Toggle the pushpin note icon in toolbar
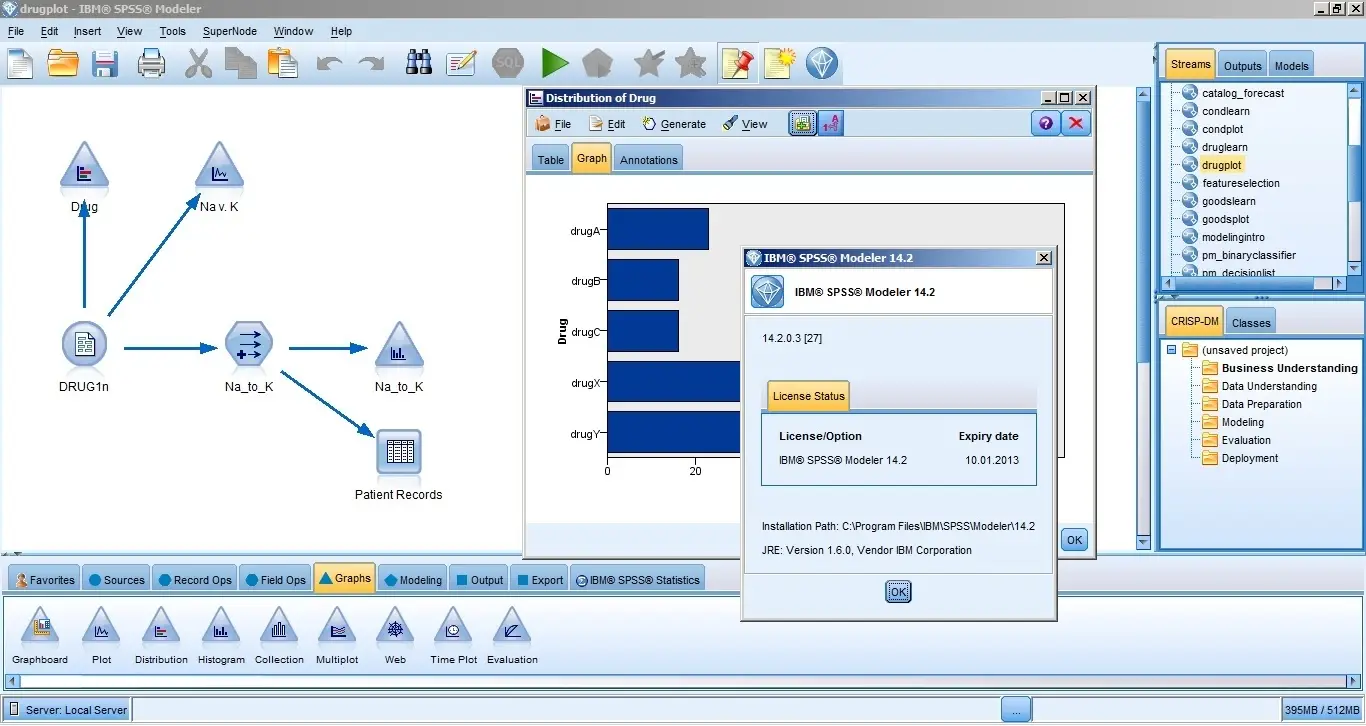Screen dimensions: 1366x726 738,64
